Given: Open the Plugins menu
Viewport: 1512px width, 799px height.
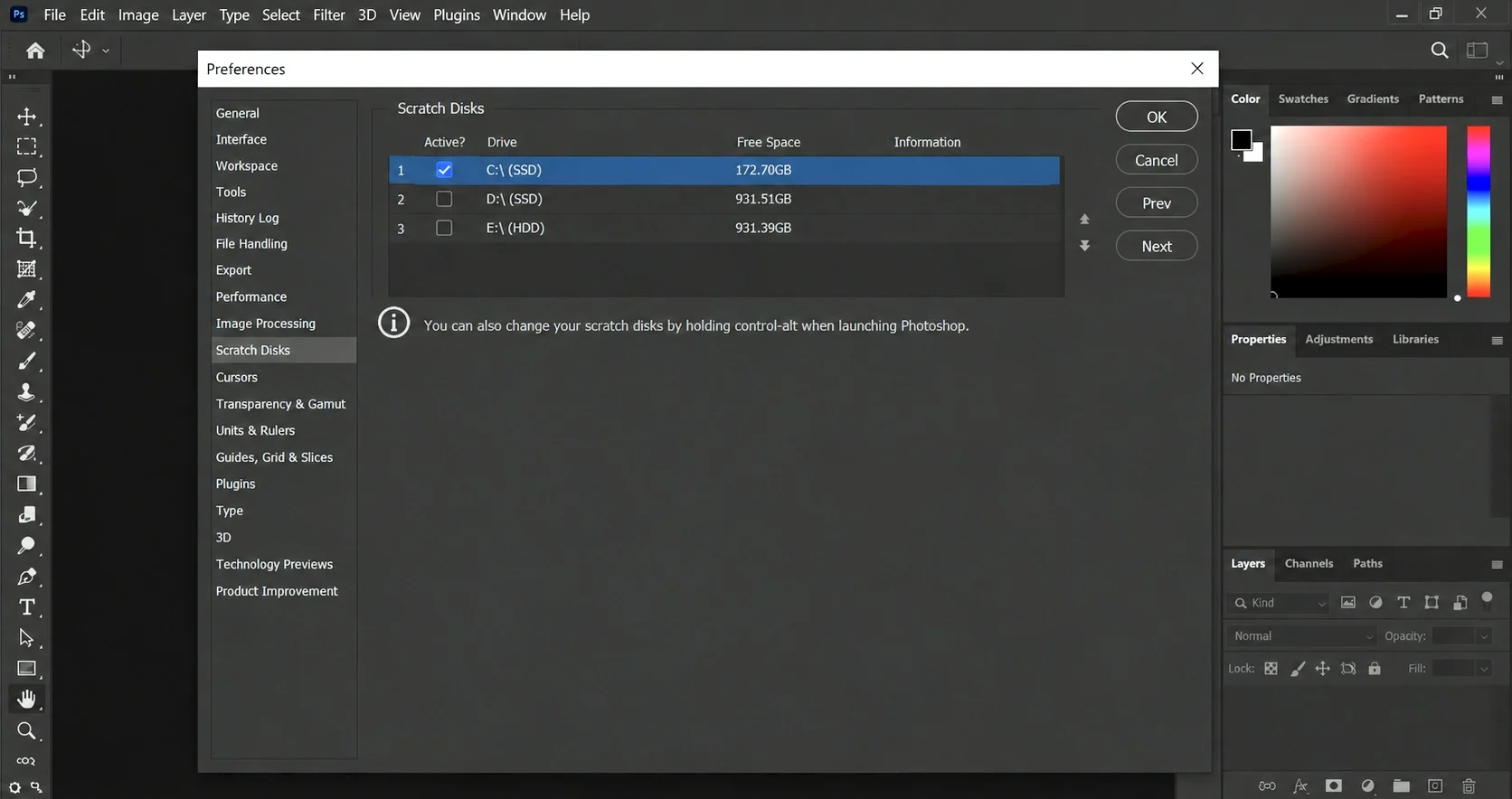Looking at the screenshot, I should [457, 14].
